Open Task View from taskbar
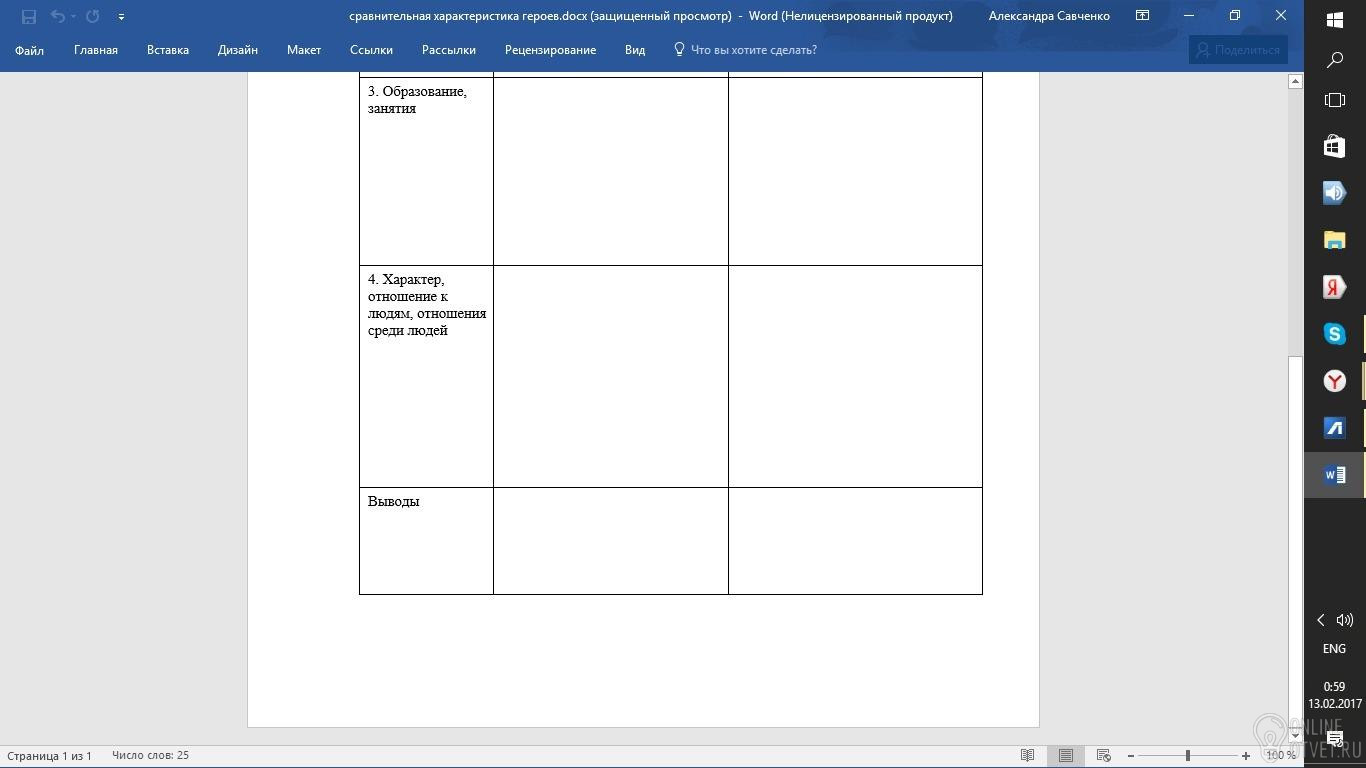The width and height of the screenshot is (1366, 768). pyautogui.click(x=1335, y=100)
